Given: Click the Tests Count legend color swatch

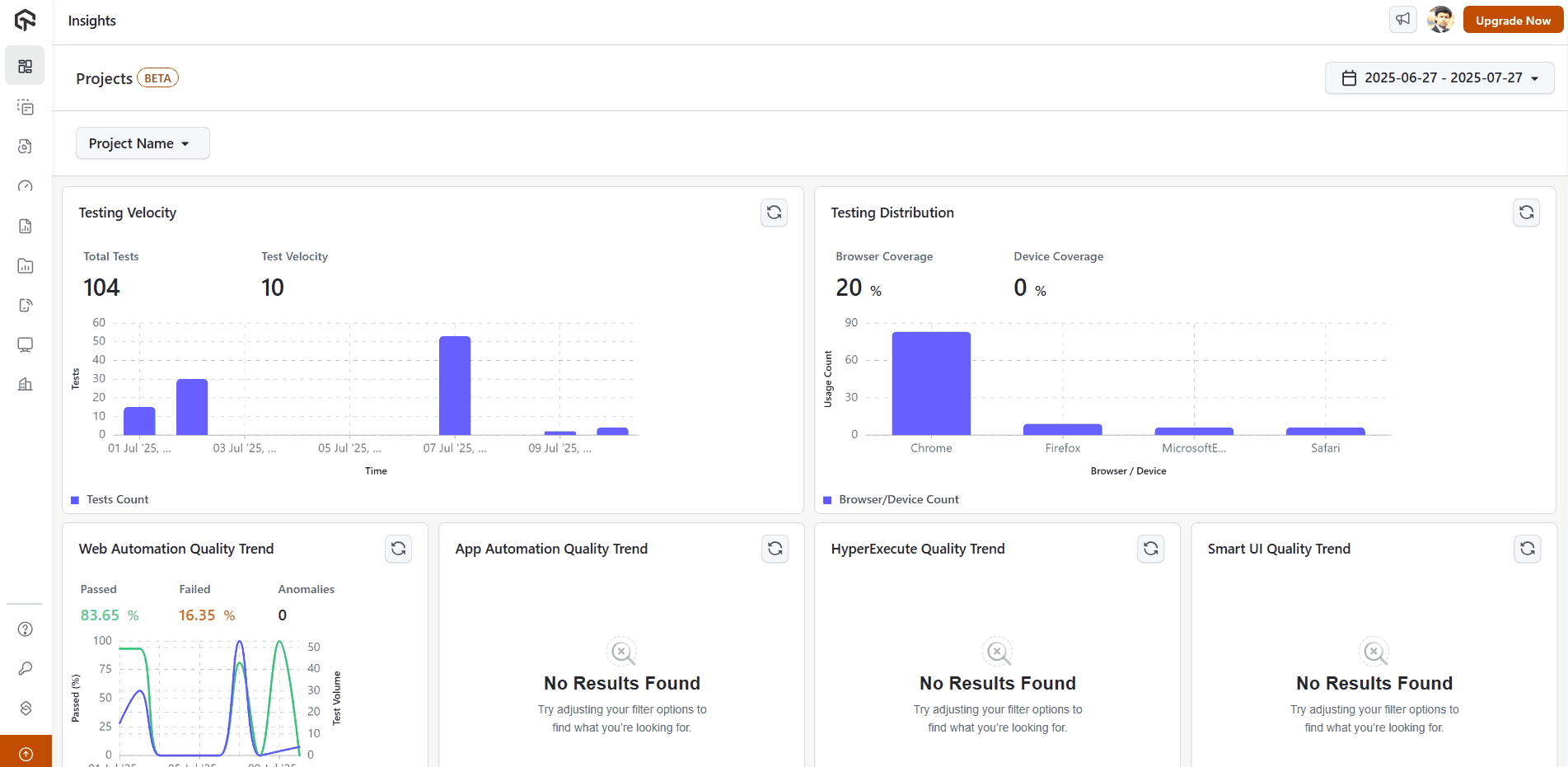Looking at the screenshot, I should pyautogui.click(x=75, y=499).
